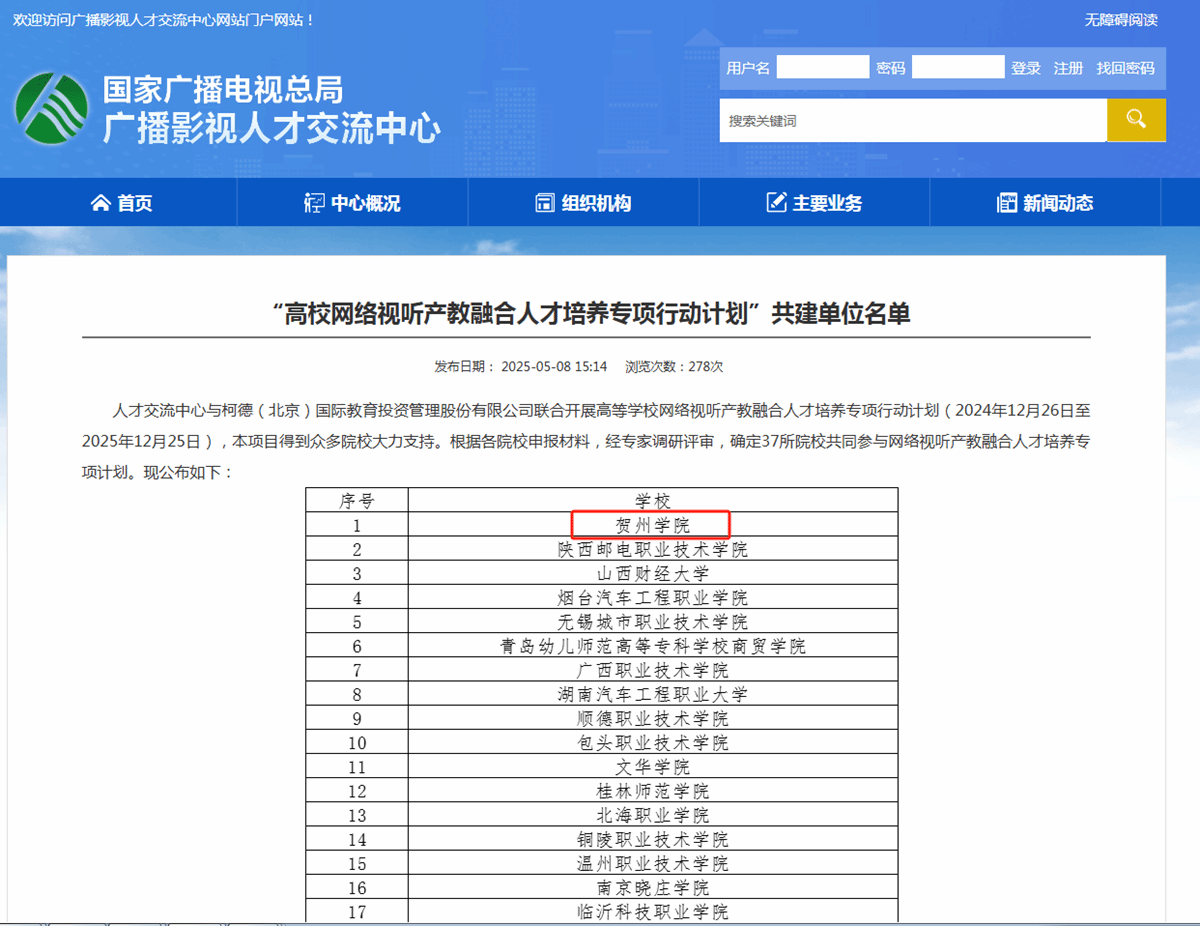
Task: Click the 广西职业技术学院 cell
Action: [x=653, y=670]
